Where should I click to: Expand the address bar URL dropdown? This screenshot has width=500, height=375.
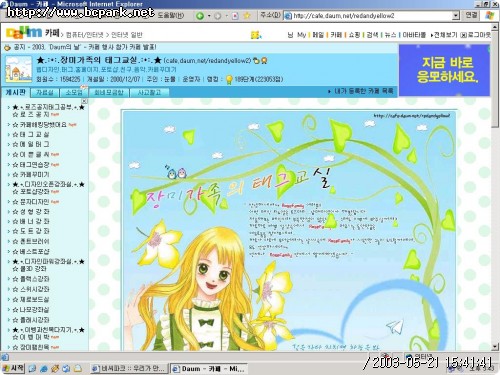[x=456, y=16]
